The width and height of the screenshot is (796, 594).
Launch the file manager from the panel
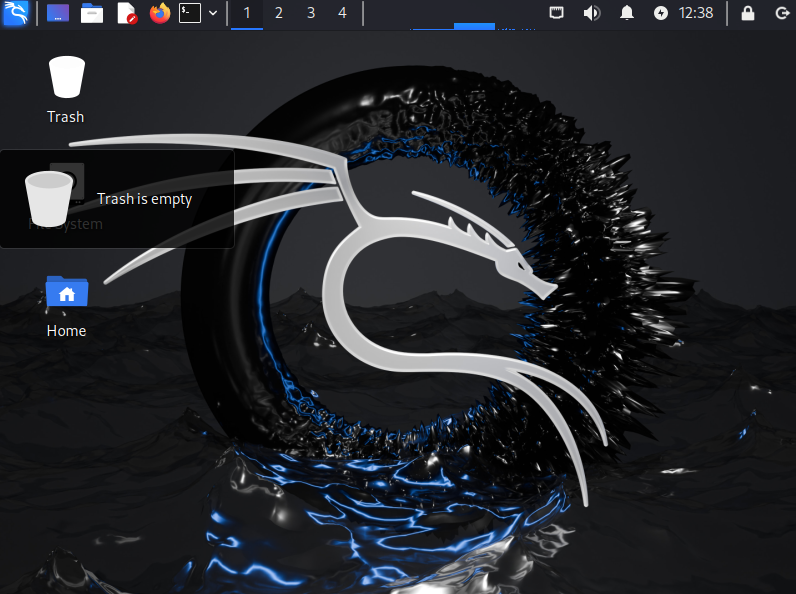coord(92,13)
